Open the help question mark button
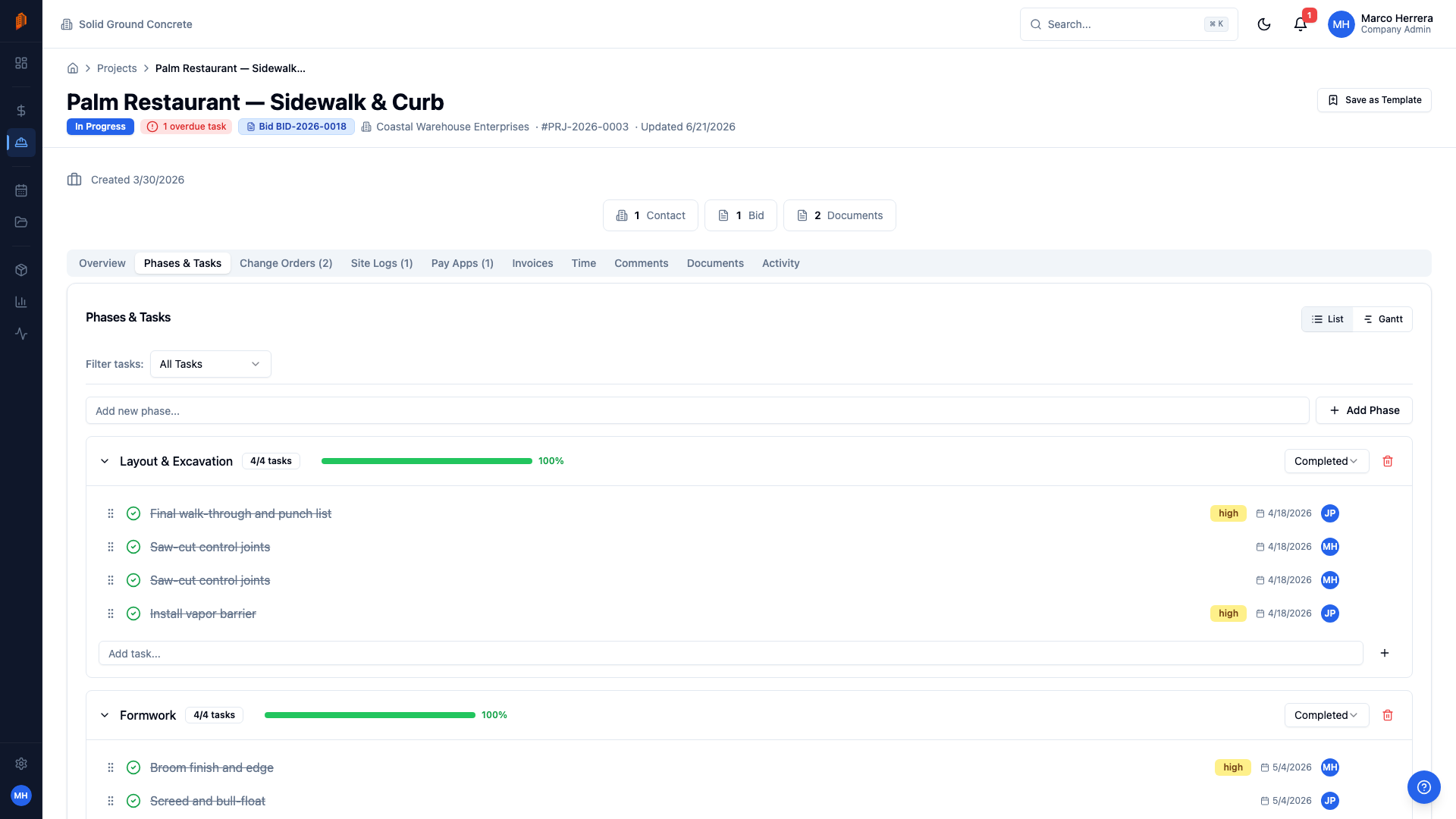 (x=1424, y=787)
